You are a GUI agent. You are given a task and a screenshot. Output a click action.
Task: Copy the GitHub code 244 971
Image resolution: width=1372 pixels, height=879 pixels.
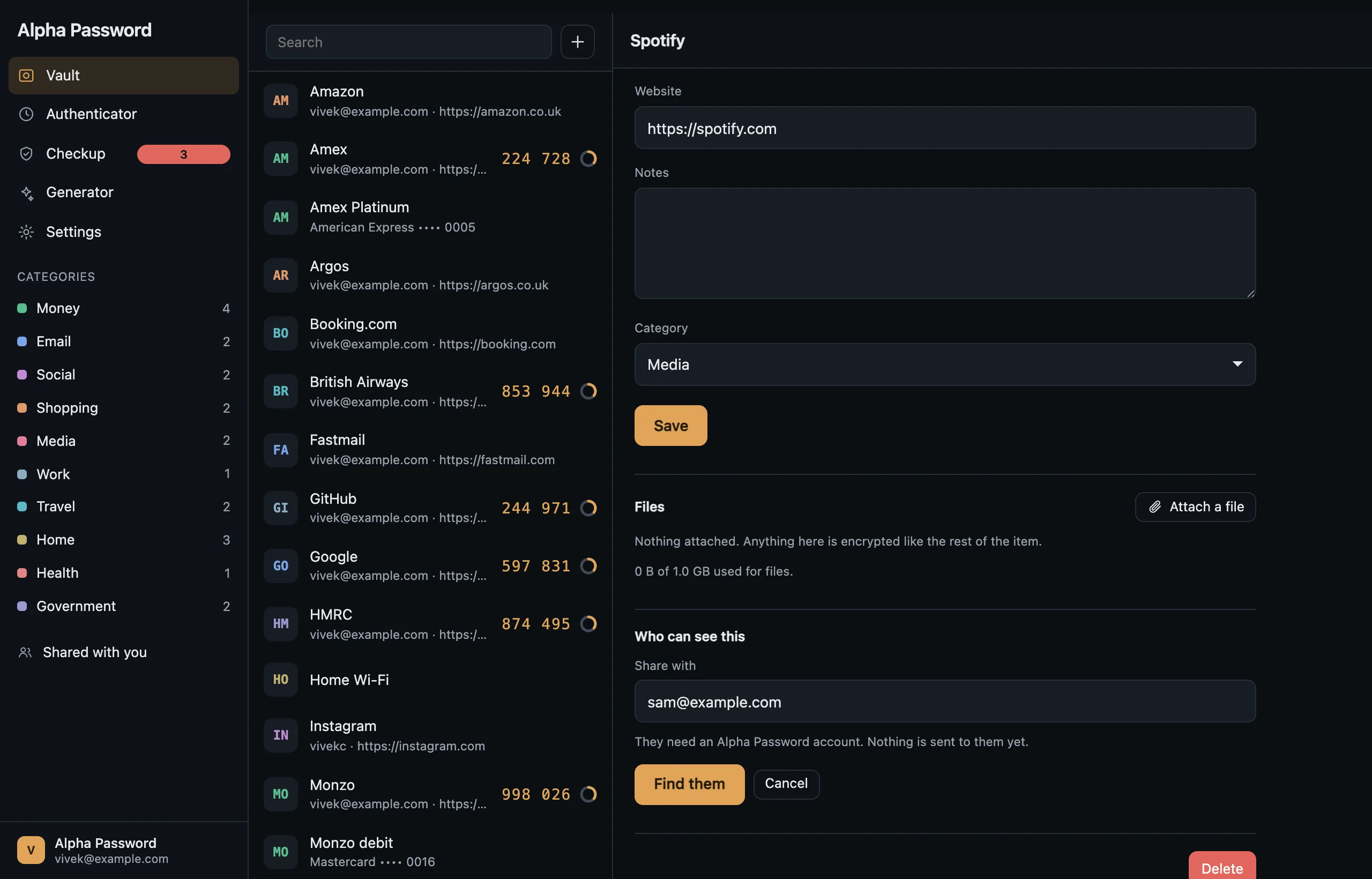[x=536, y=508]
